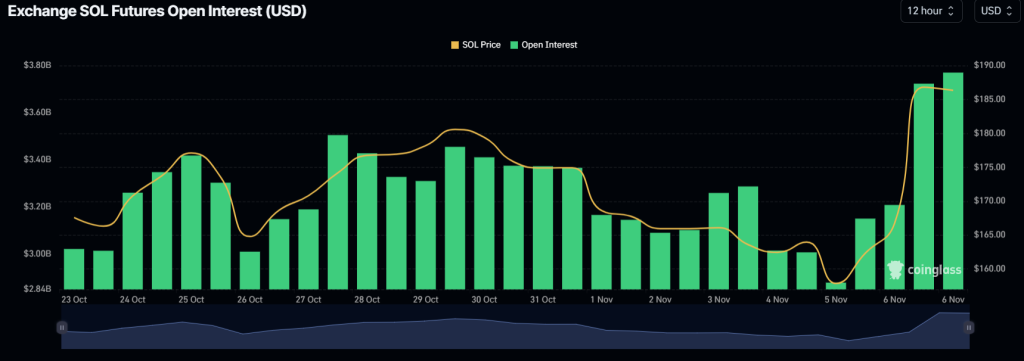1024x361 pixels.
Task: Click the 25 Oct date label
Action: click(191, 300)
